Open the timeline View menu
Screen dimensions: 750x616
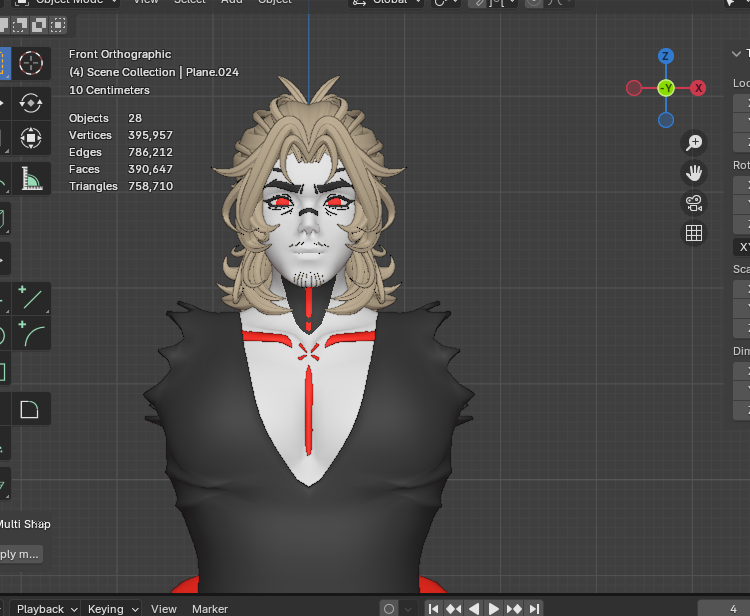(164, 609)
